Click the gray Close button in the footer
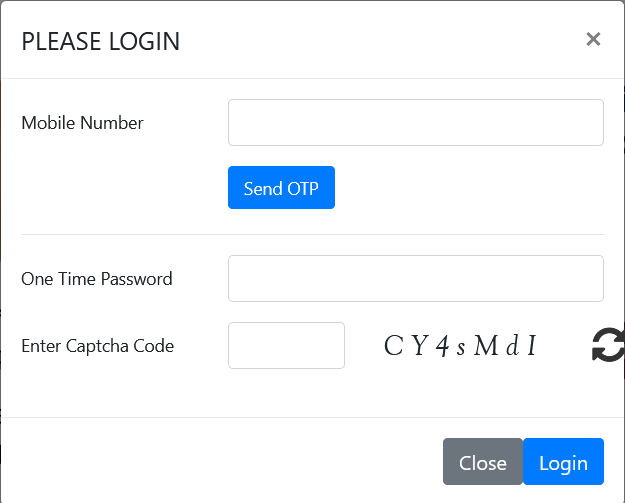This screenshot has height=503, width=625. point(482,462)
